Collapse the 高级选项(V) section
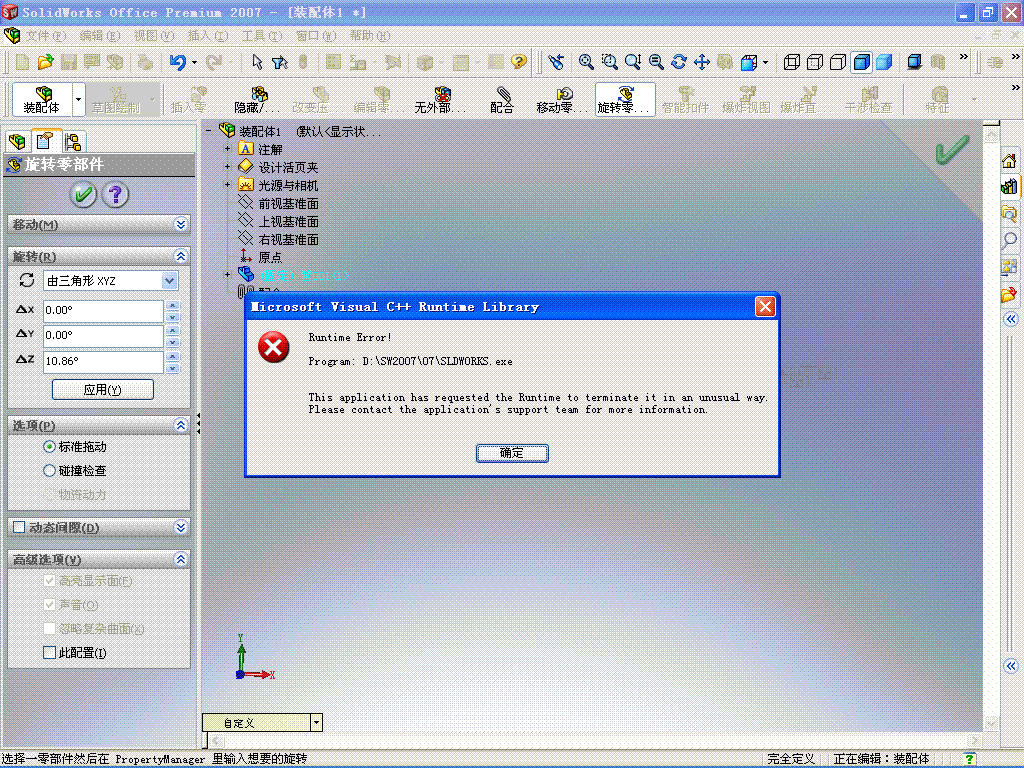1024x768 pixels. click(x=181, y=559)
